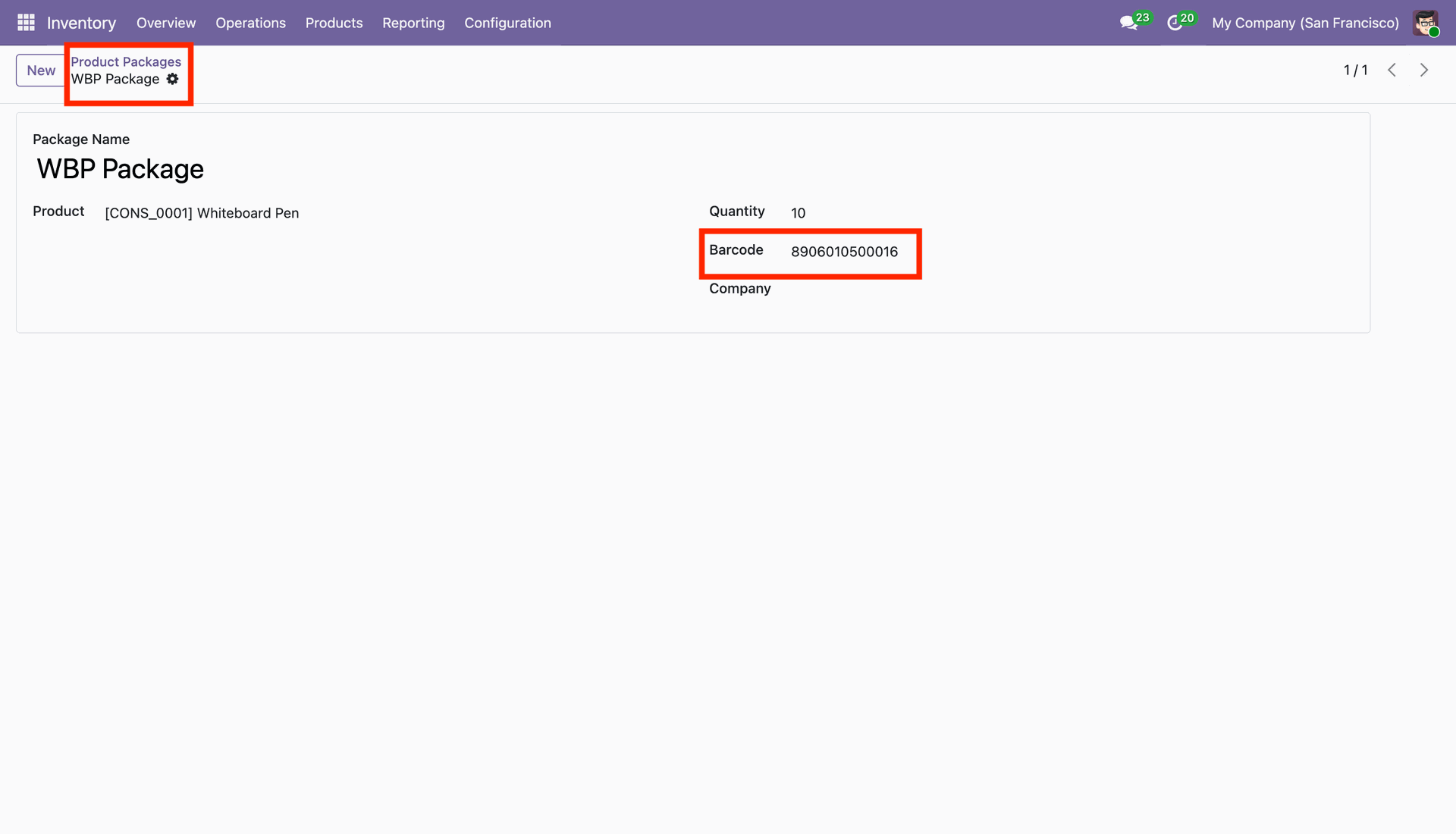Screen dimensions: 1456x834
Task: Click the Inventory app title
Action: pyautogui.click(x=81, y=23)
